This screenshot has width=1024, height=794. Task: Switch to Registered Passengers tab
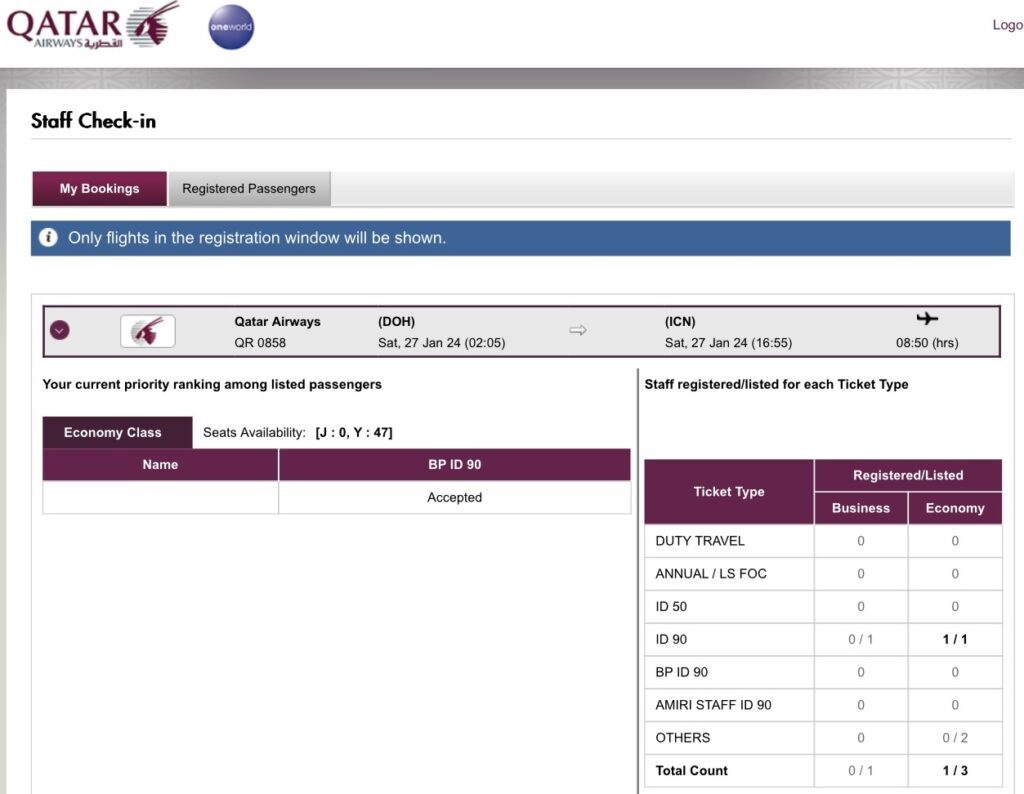point(249,189)
